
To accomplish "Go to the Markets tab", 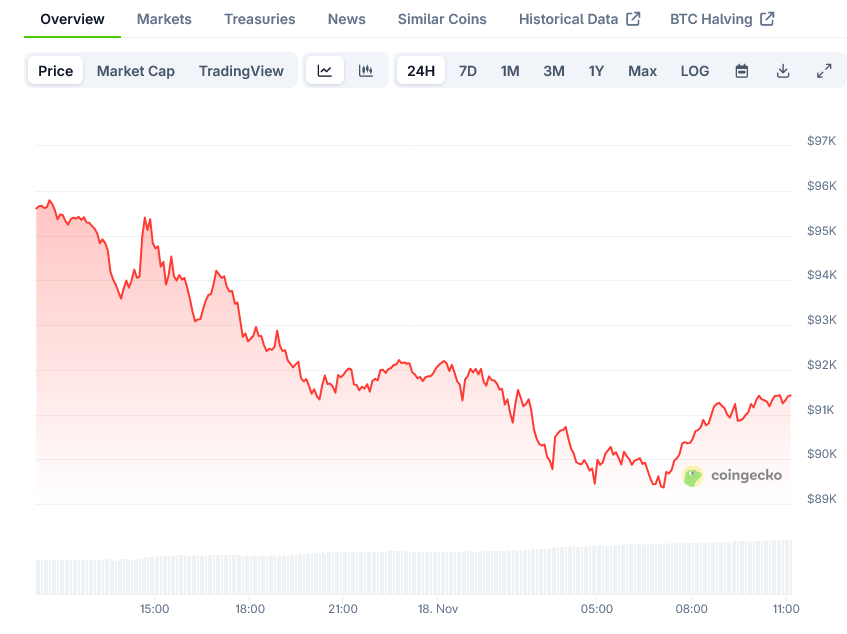I will (164, 19).
